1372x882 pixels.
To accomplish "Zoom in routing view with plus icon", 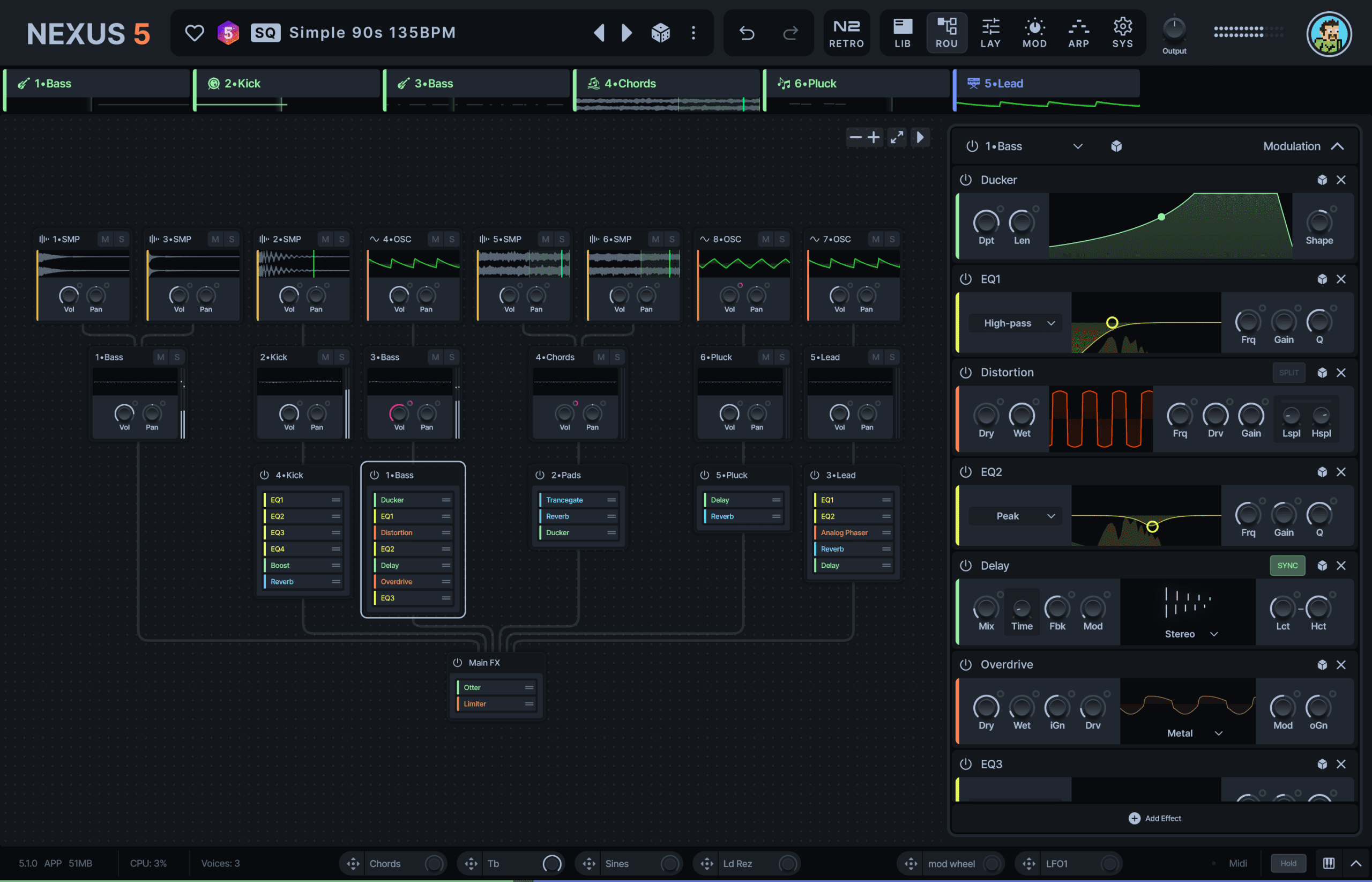I will pos(874,137).
